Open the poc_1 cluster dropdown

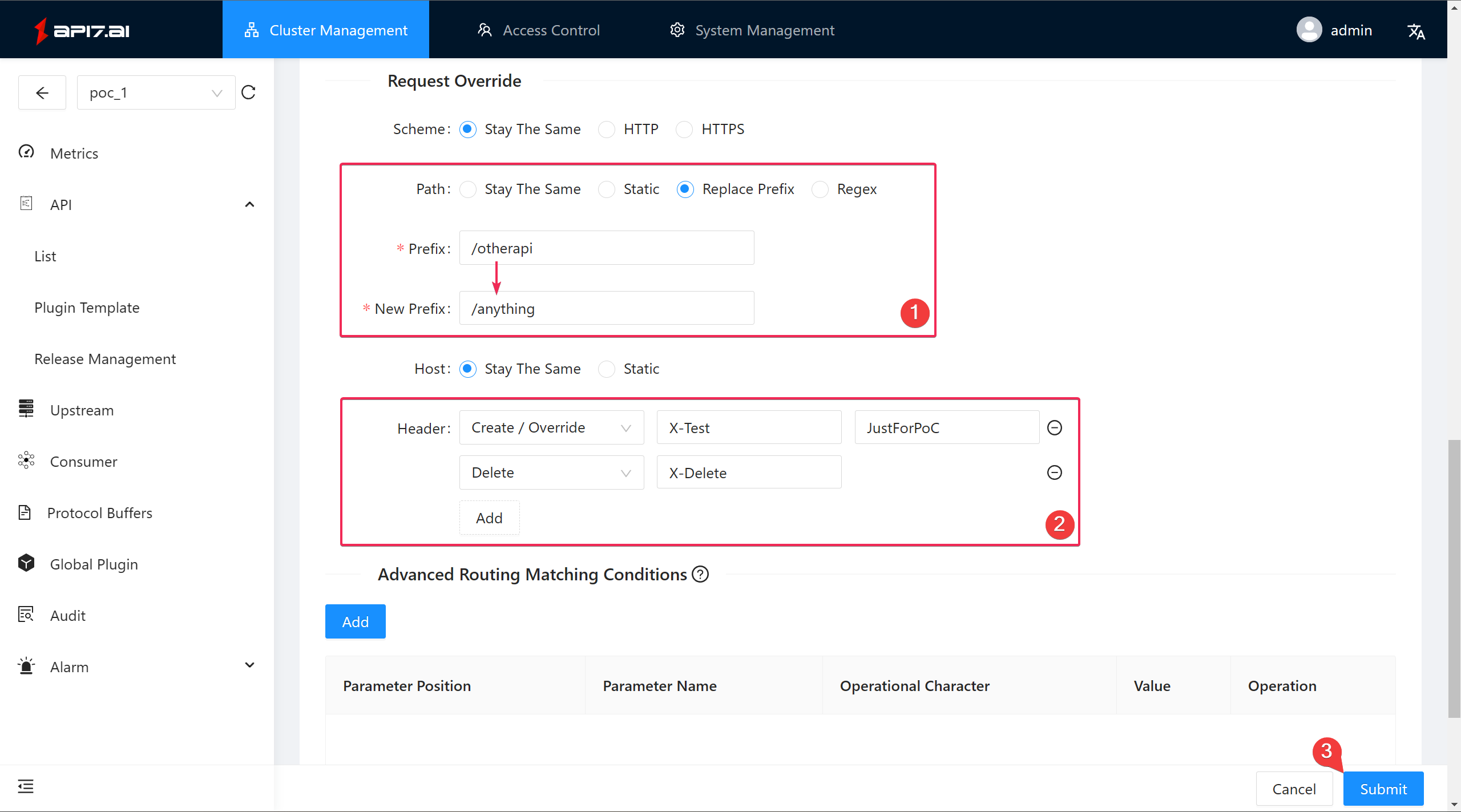[x=156, y=92]
